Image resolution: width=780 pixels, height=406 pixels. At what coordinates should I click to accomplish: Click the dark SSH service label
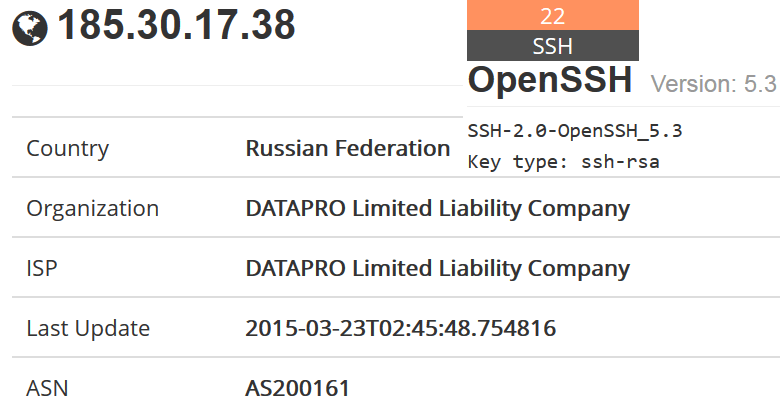pos(553,45)
